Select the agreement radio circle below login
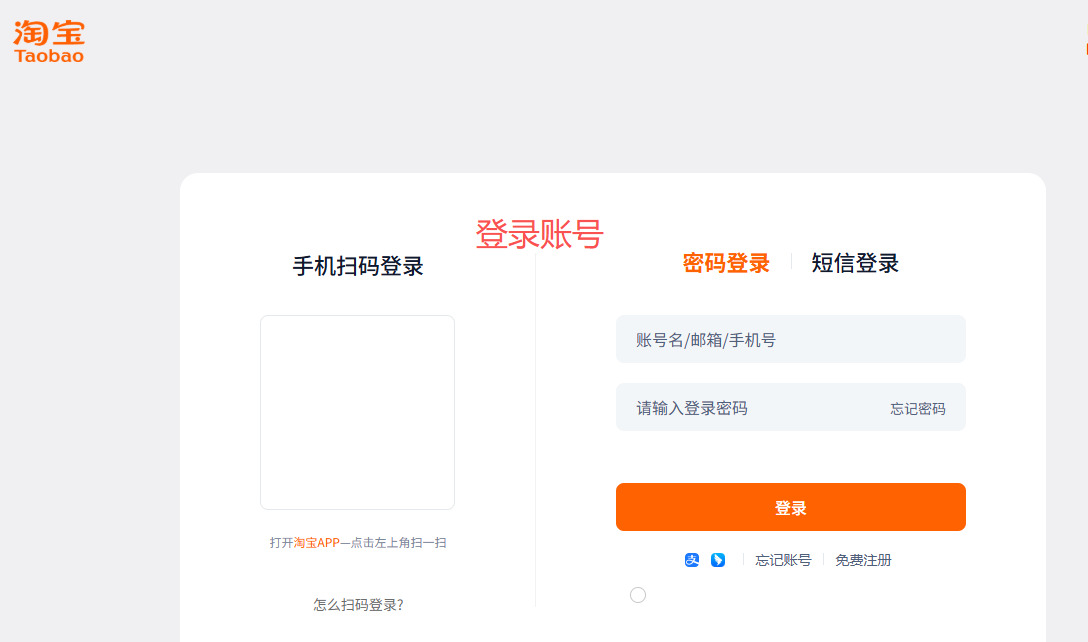The height and width of the screenshot is (642, 1088). 638,595
